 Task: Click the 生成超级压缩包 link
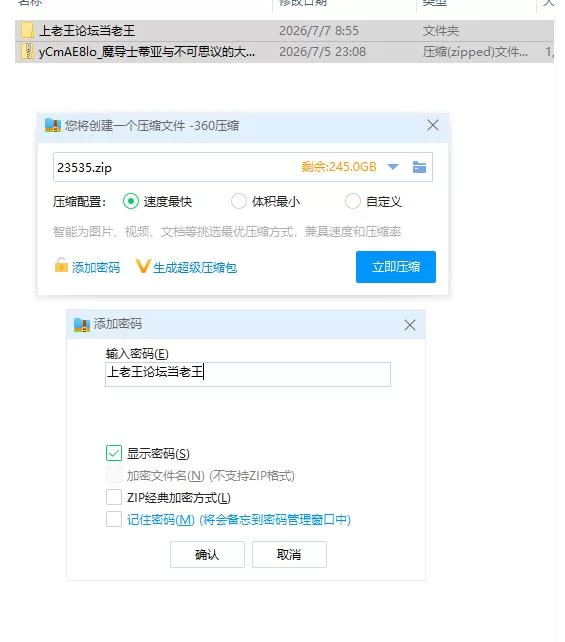click(195, 267)
